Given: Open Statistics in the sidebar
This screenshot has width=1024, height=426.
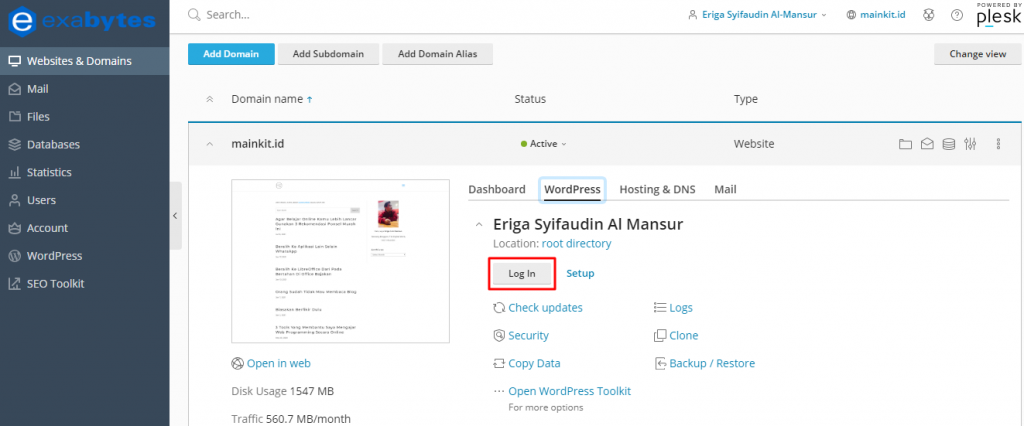Looking at the screenshot, I should coord(84,172).
